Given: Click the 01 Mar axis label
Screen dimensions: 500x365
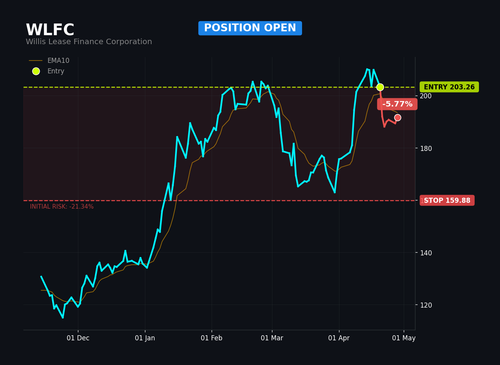Looking at the screenshot, I should coord(272,338).
